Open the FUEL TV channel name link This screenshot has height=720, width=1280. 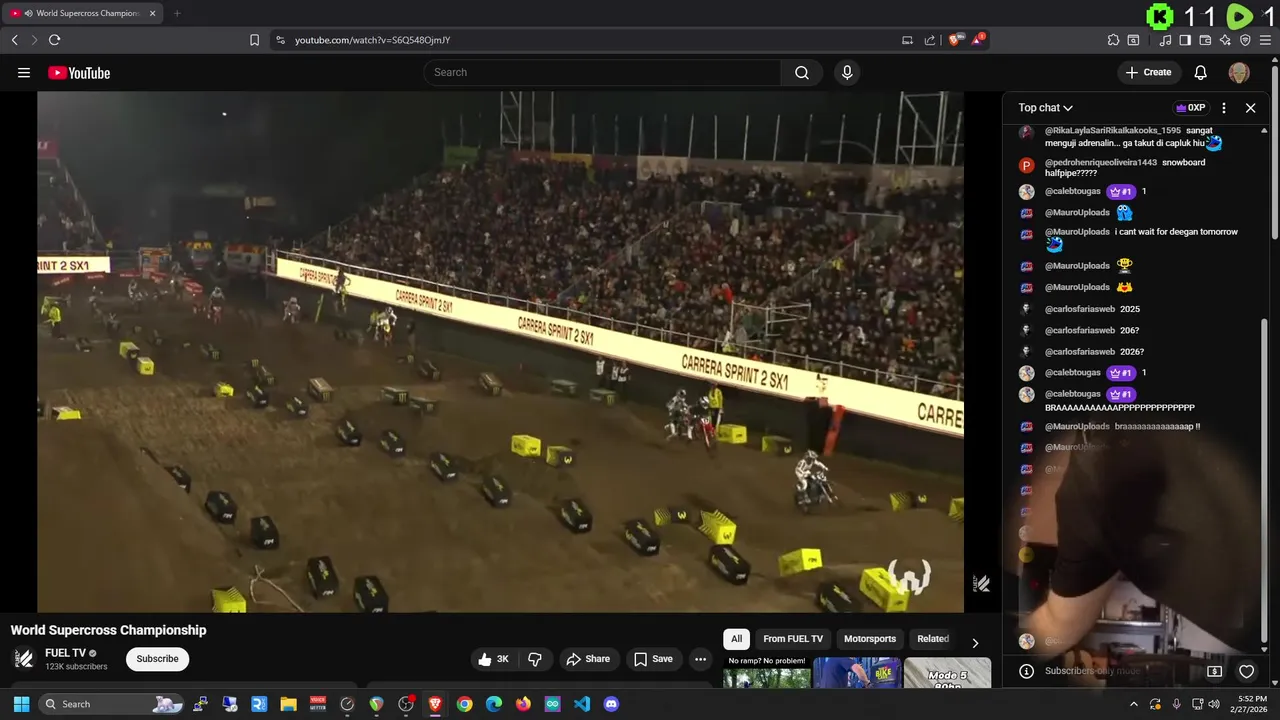click(66, 653)
